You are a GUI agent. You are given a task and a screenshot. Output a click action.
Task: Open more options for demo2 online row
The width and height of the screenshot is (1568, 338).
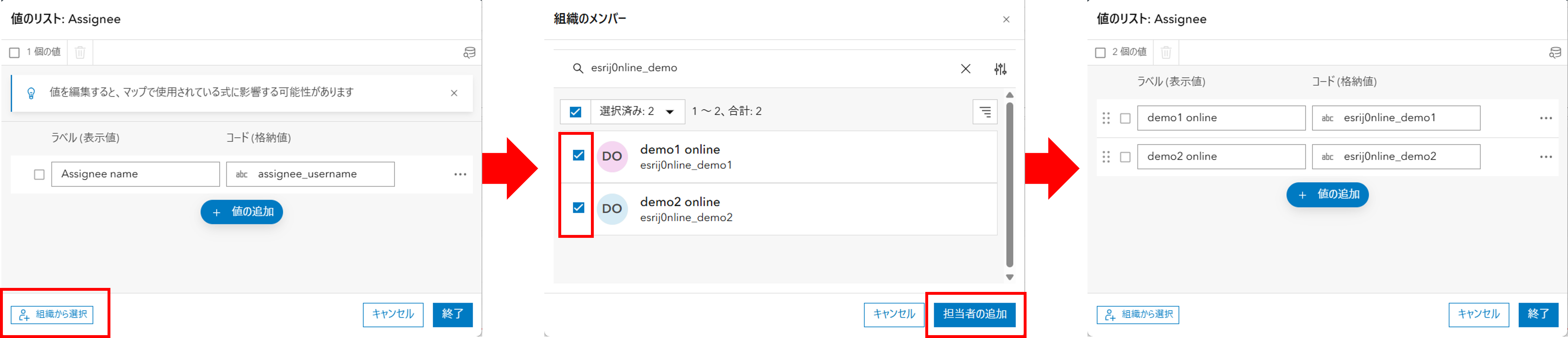1545,157
